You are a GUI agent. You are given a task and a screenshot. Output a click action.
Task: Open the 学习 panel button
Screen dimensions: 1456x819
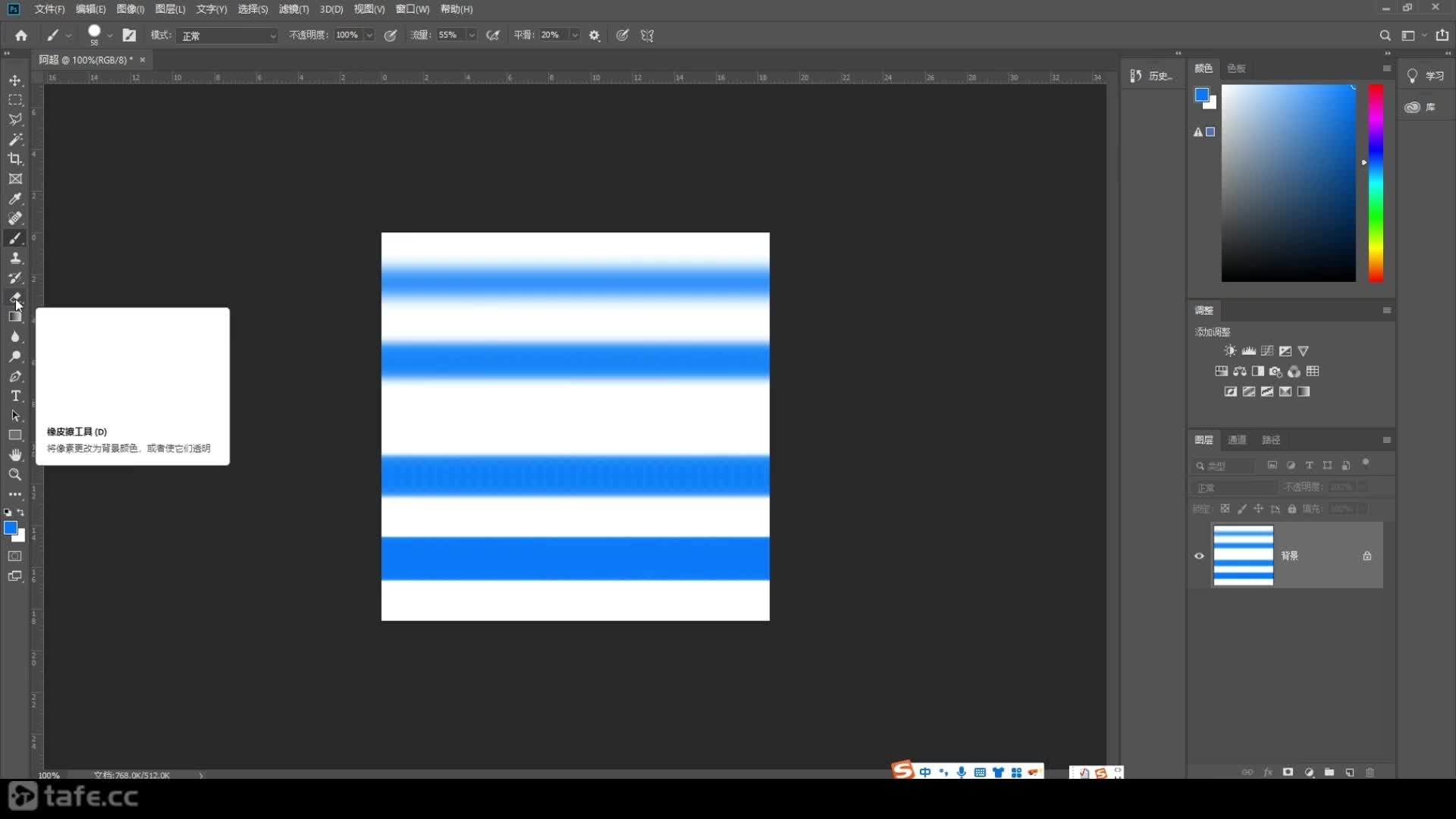[x=1426, y=76]
